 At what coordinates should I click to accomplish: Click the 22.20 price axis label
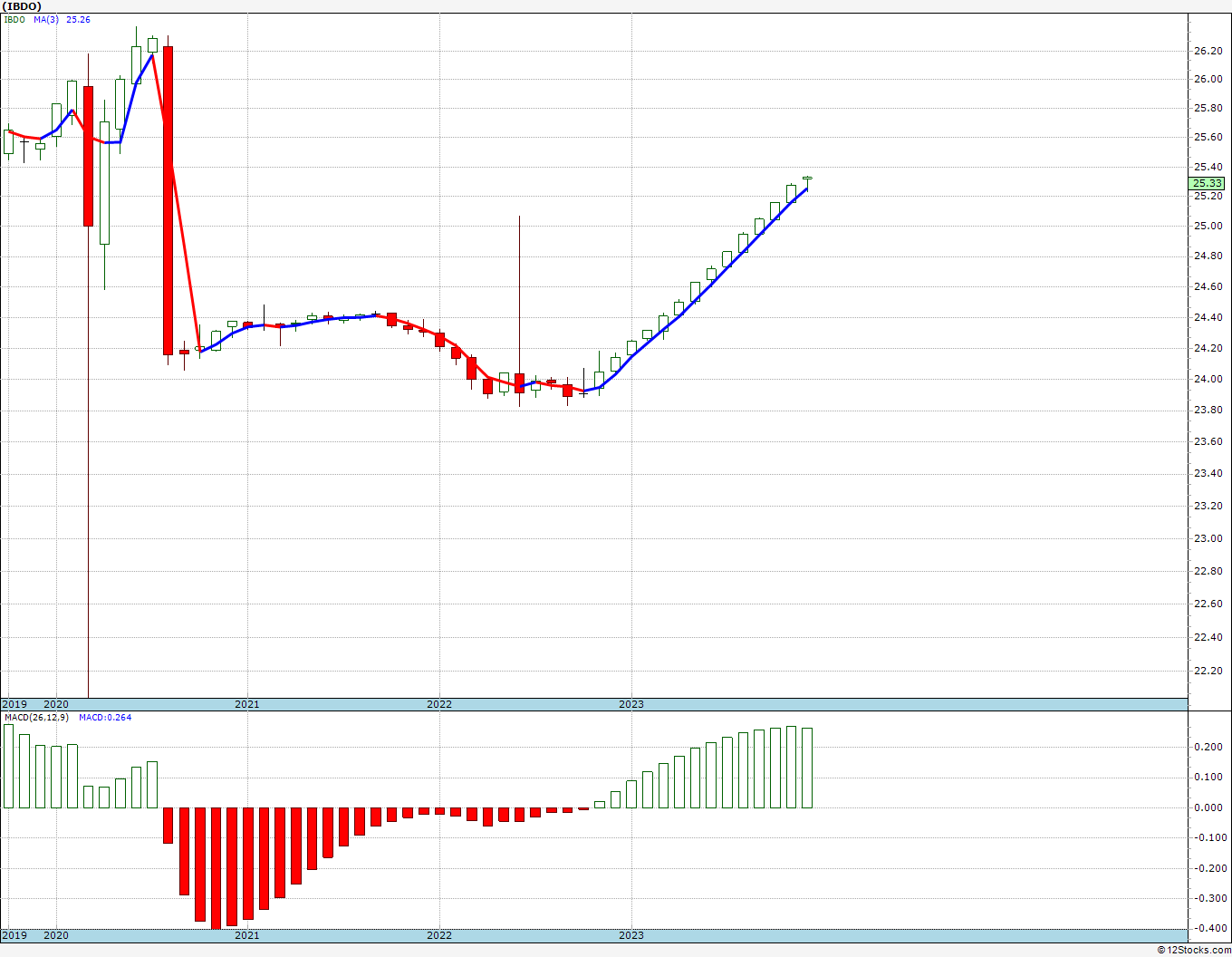pos(1208,671)
